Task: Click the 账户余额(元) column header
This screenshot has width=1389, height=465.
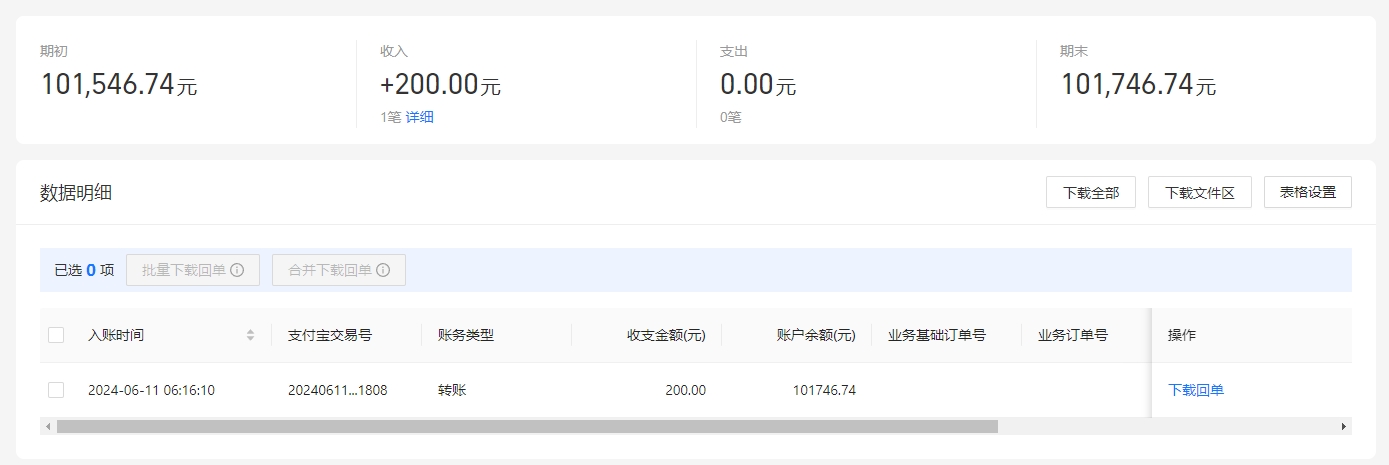Action: pyautogui.click(x=816, y=335)
